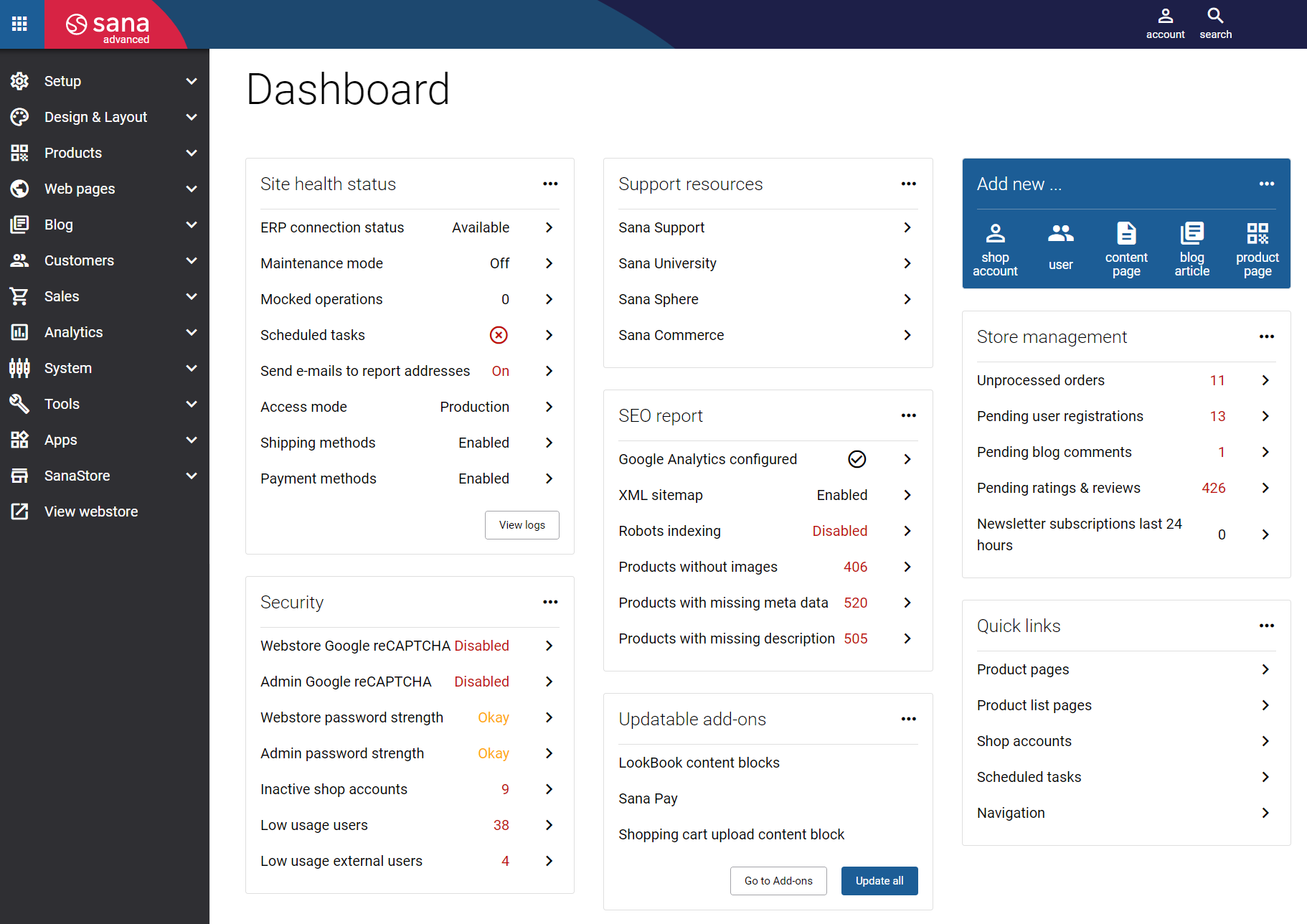Click the Google Analytics configured checkmark icon
1307x924 pixels.
coord(857,459)
